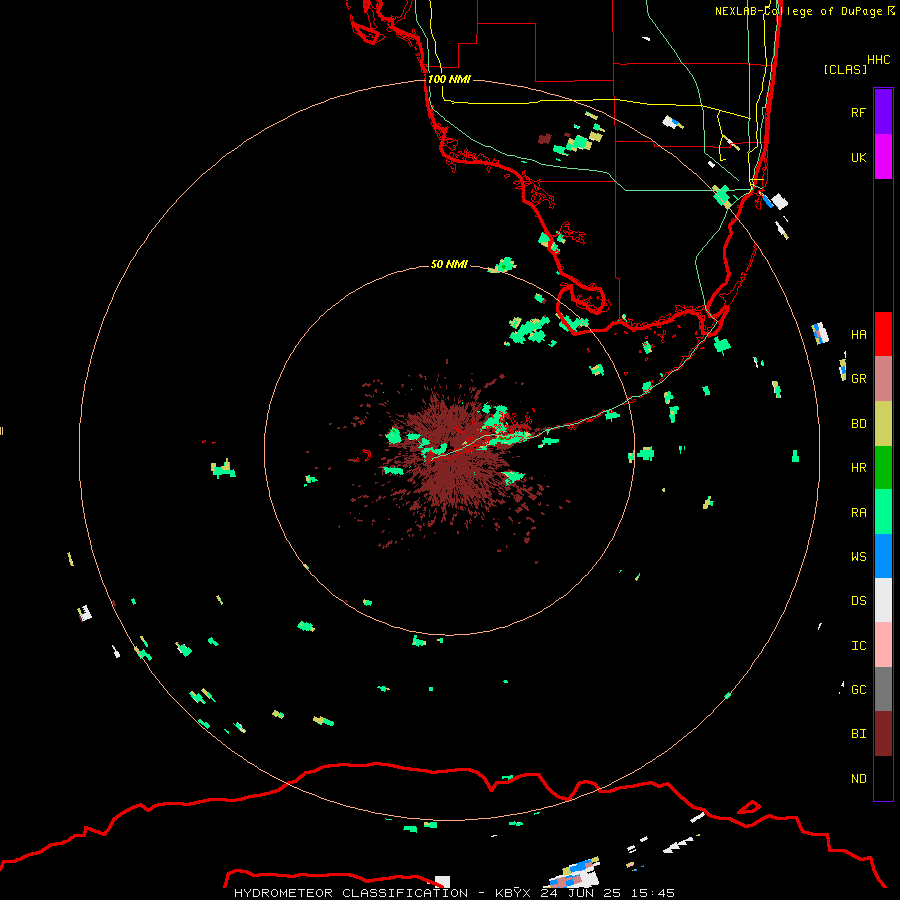
Task: Click the GR dusty pink legend swatch
Action: pos(883,379)
